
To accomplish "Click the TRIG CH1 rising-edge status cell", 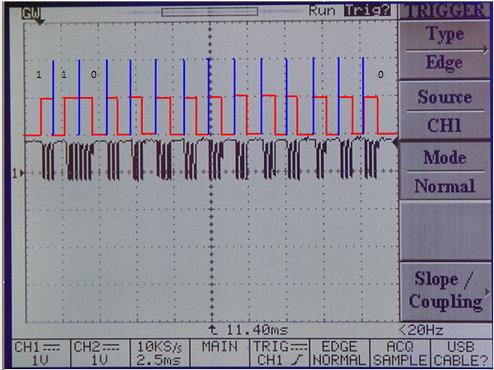I will pos(280,353).
